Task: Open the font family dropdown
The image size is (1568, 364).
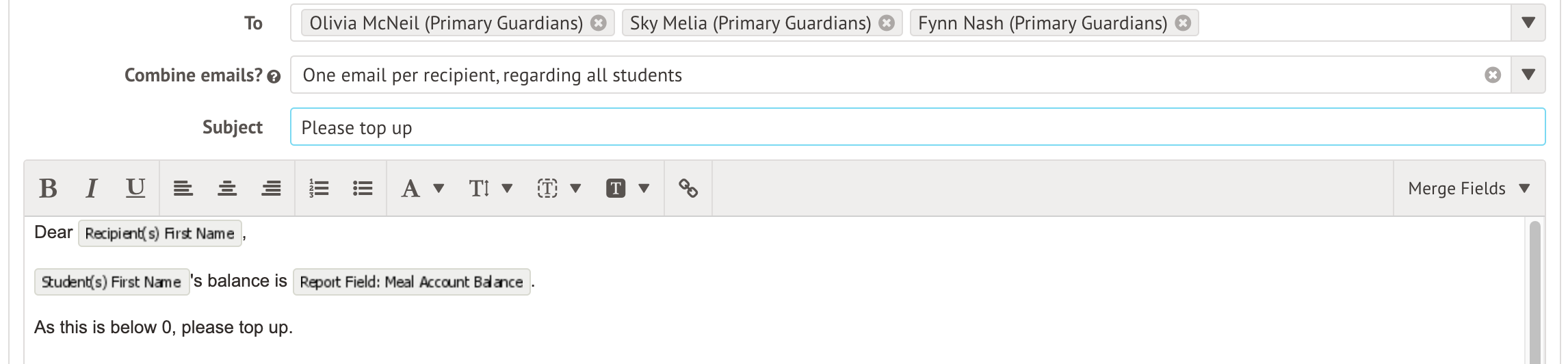Action: (x=422, y=188)
